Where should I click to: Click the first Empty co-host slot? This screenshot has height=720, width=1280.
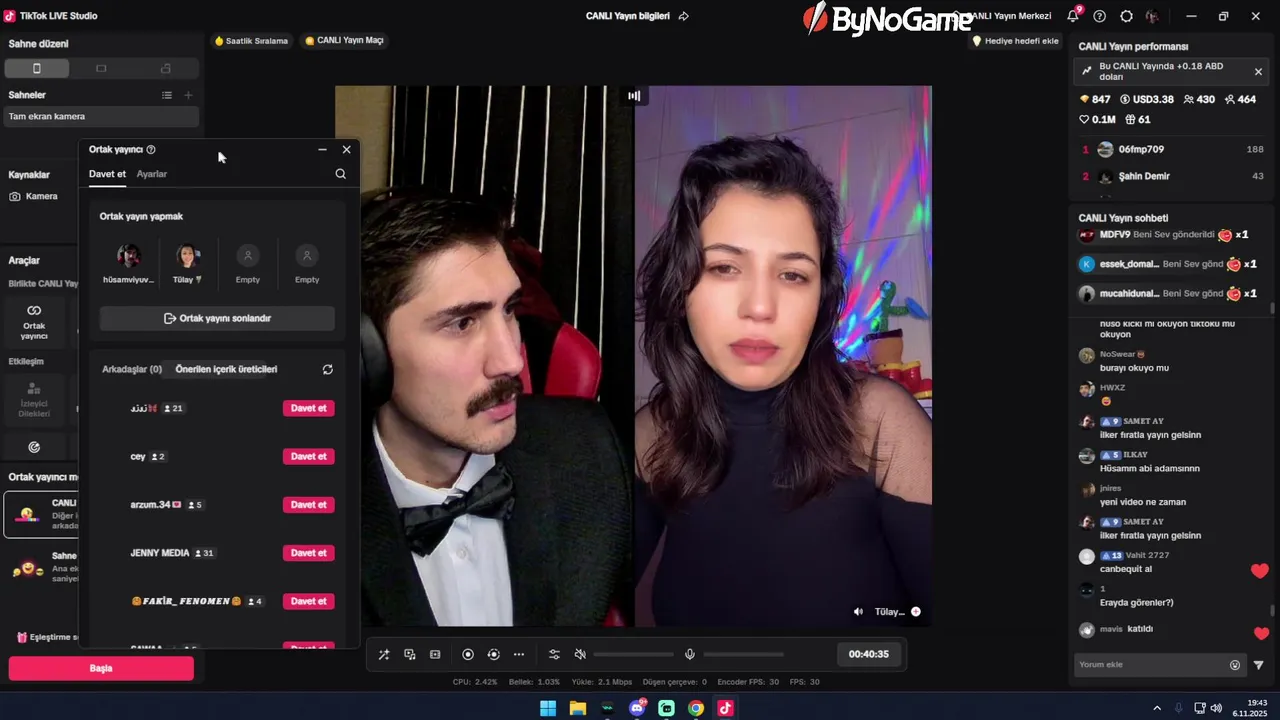click(248, 256)
